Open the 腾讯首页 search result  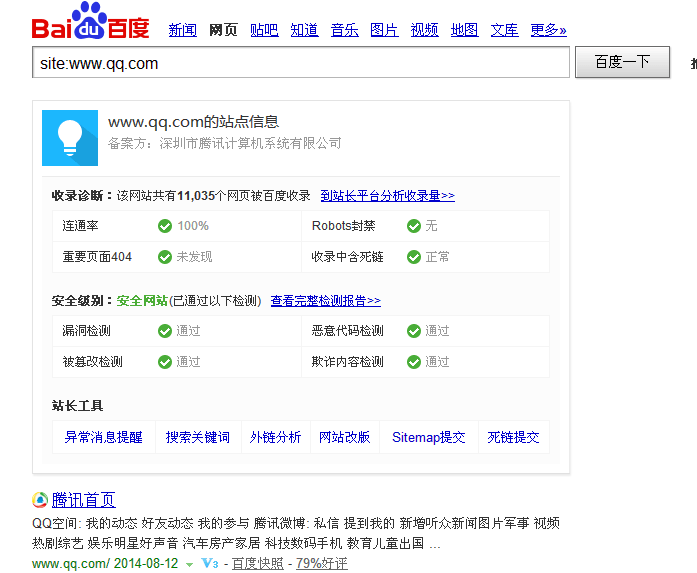(x=83, y=500)
